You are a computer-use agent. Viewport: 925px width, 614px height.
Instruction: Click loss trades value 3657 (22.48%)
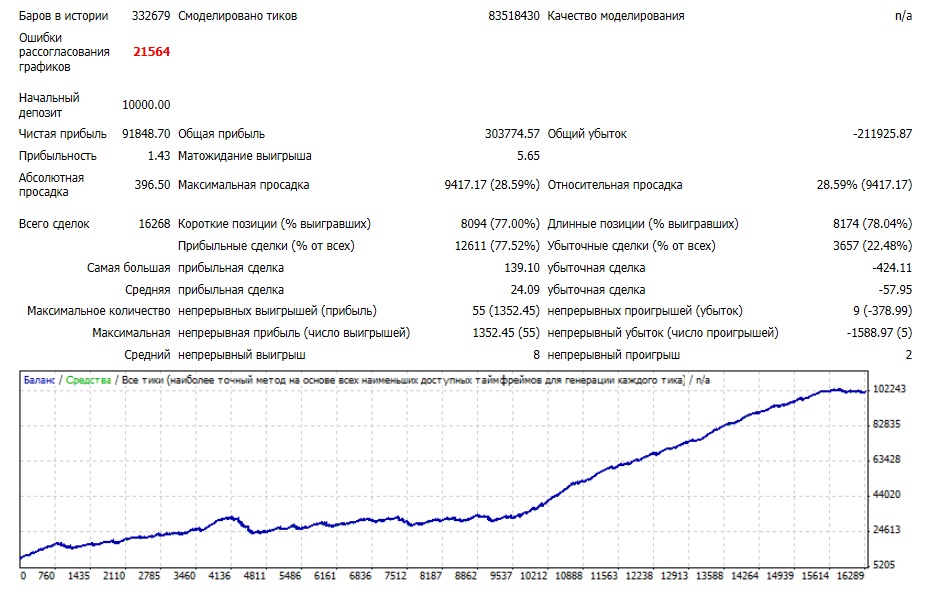coord(872,246)
